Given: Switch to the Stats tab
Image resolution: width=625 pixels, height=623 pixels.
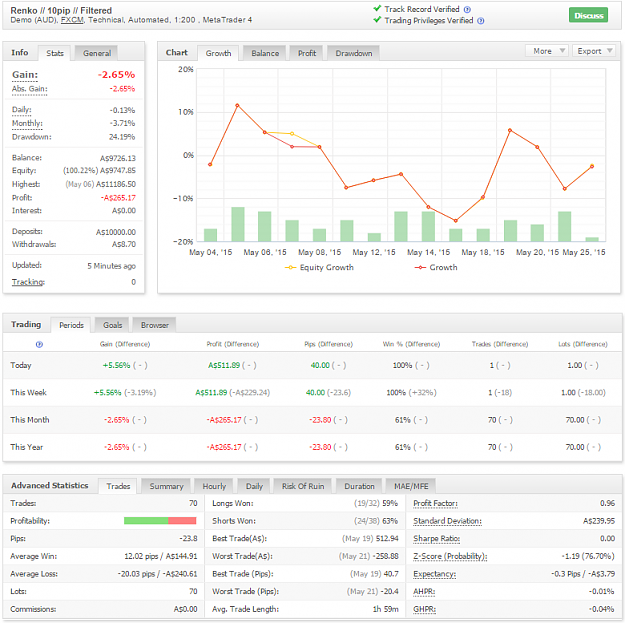Looking at the screenshot, I should coord(55,53).
